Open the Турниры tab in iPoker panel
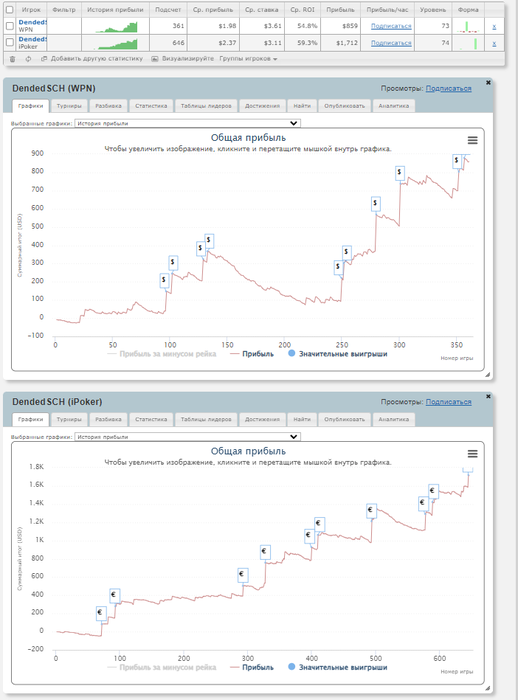Screen dimensions: 518x700 [69, 419]
